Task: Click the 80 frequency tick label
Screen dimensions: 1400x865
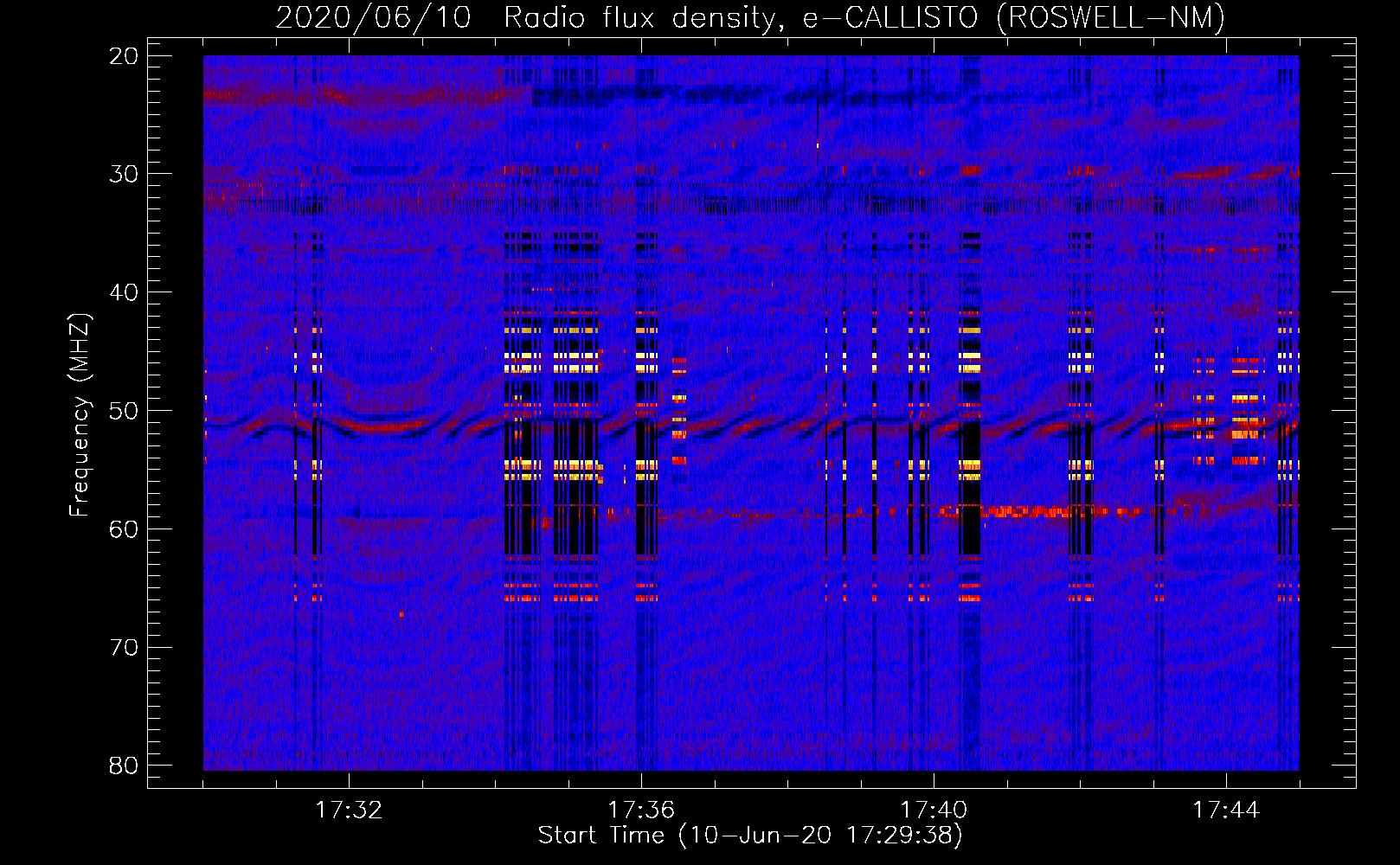Action: (124, 766)
